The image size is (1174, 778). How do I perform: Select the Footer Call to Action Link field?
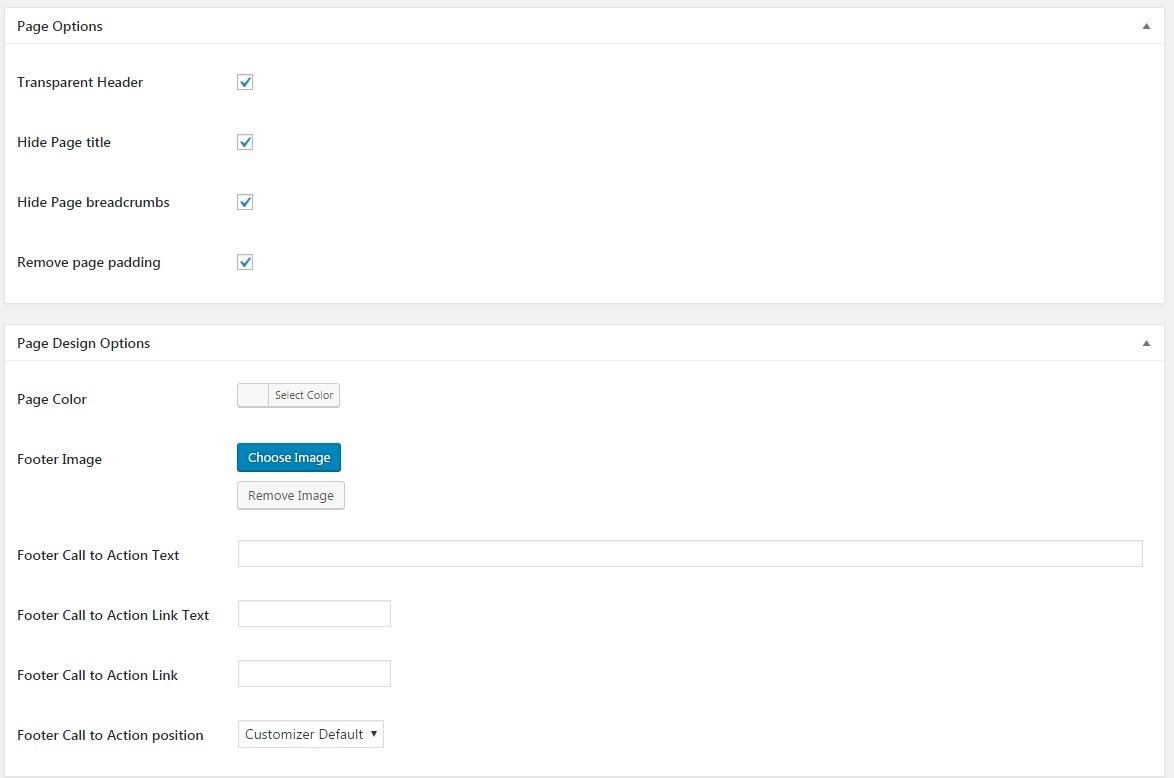click(x=314, y=674)
